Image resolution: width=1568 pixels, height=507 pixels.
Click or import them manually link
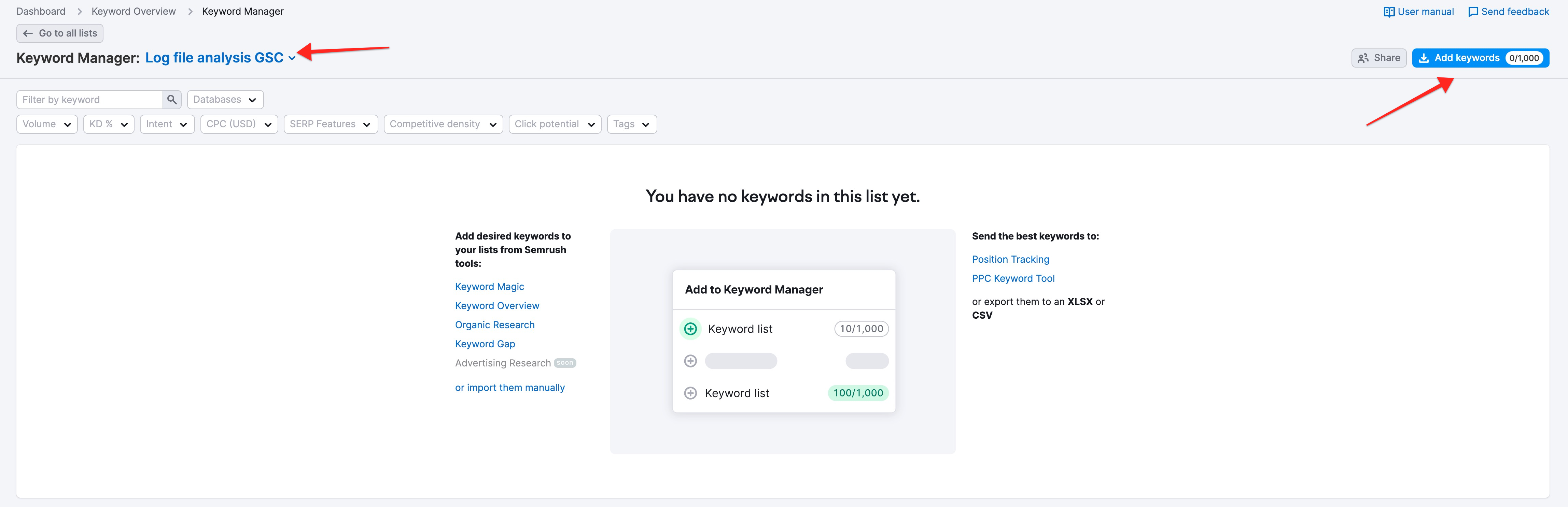coord(509,388)
